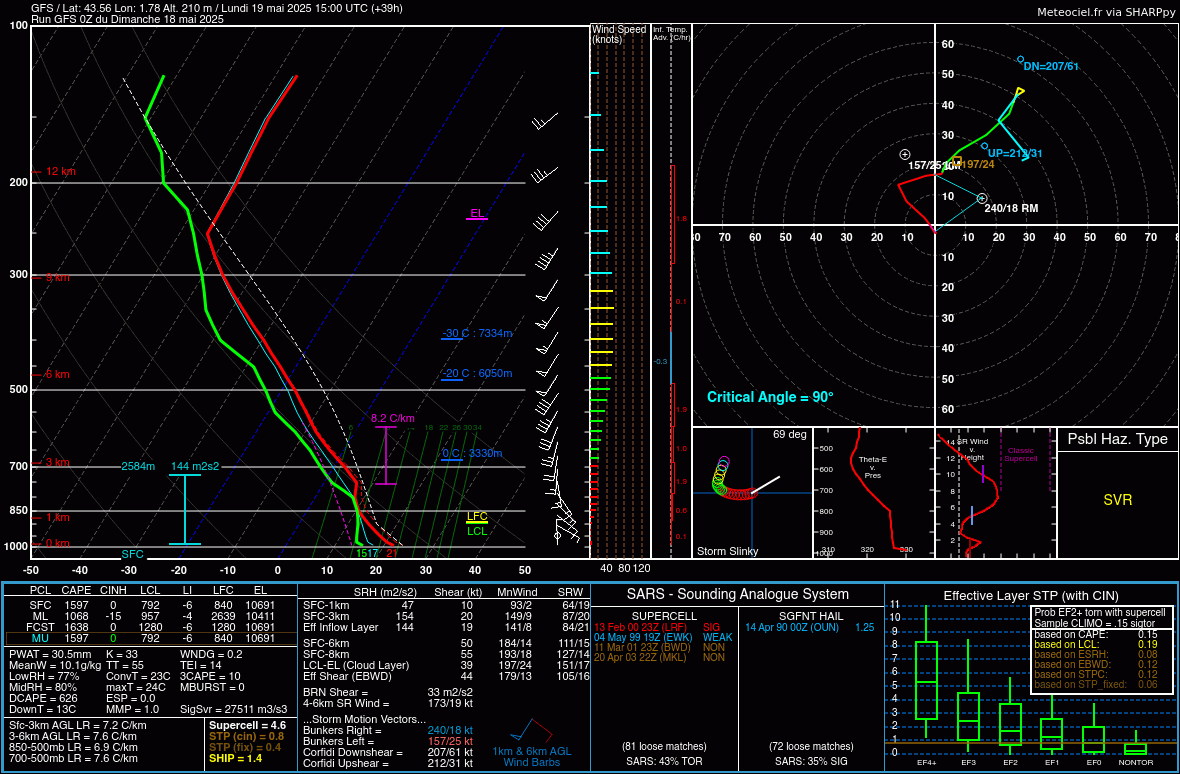1180x774 pixels.
Task: Click the blue and red wind barbs graphic
Action: tap(531, 731)
